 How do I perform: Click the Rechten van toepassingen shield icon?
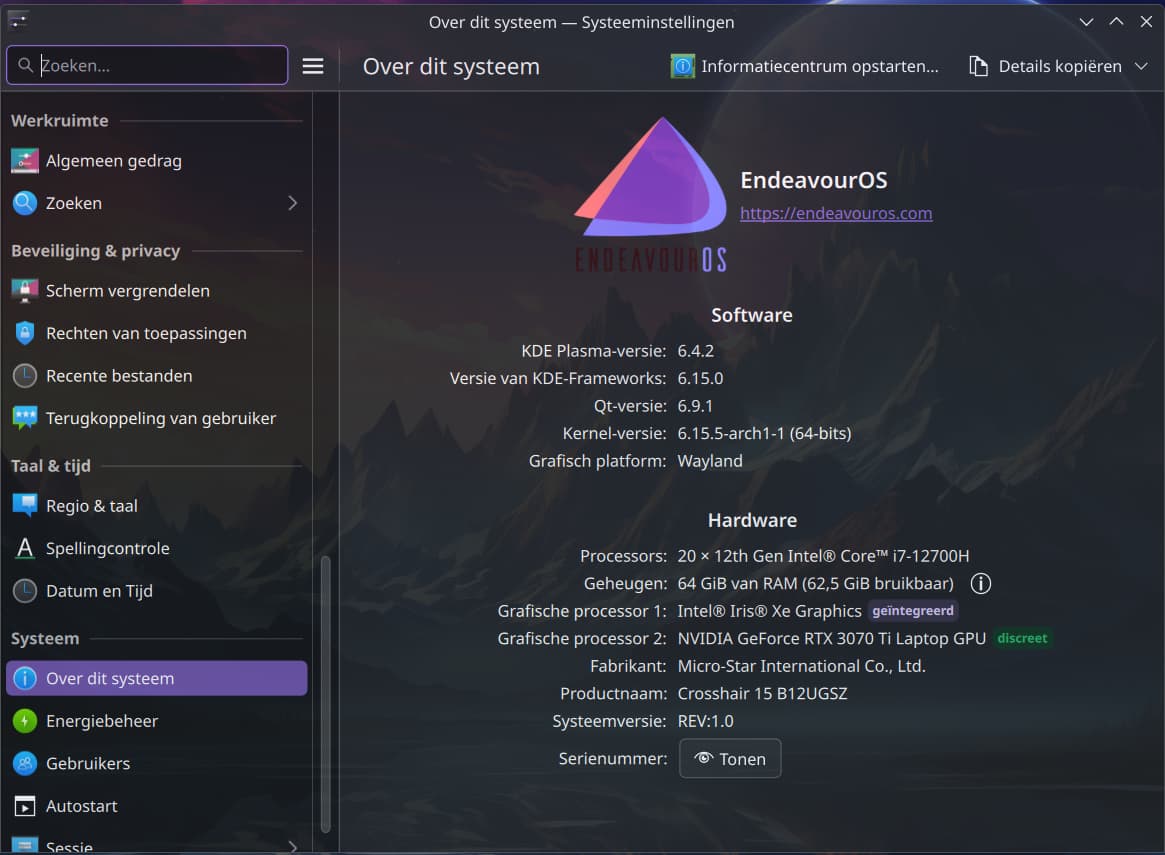25,333
